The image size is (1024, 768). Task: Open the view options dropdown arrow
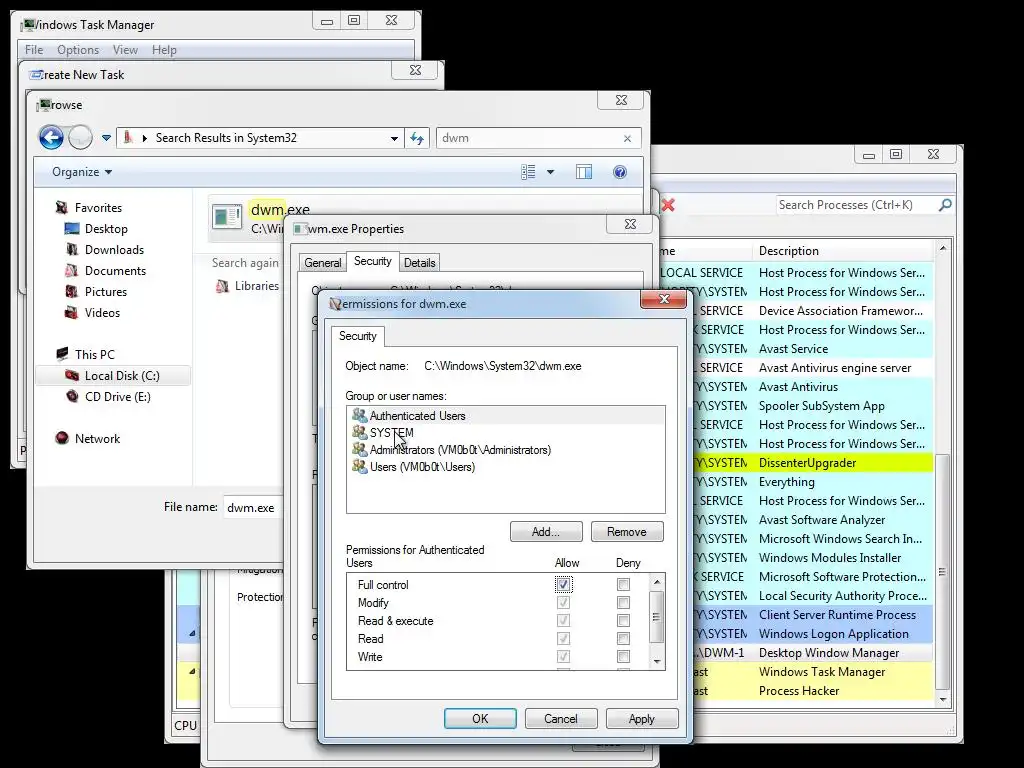point(550,172)
